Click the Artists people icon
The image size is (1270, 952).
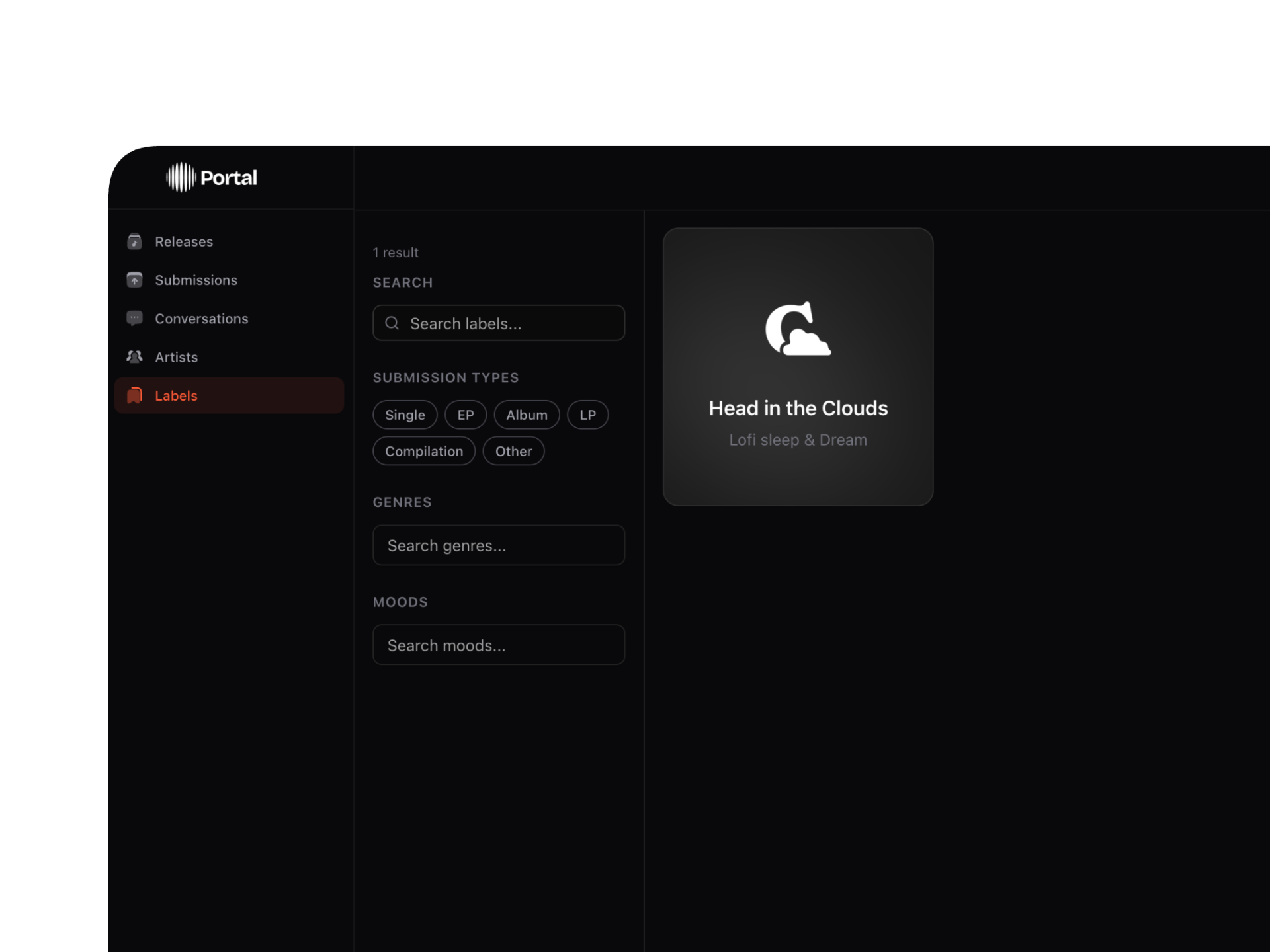click(134, 357)
